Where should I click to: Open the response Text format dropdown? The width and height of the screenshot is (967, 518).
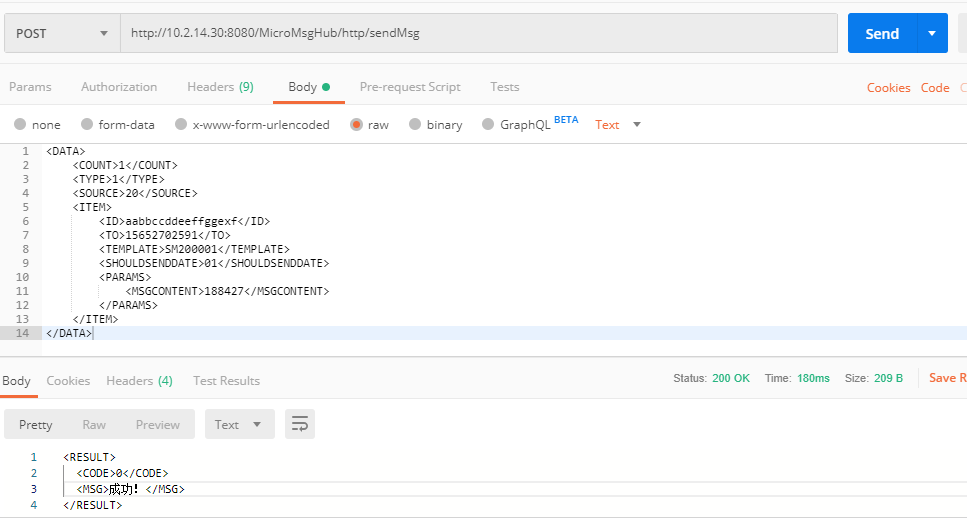[239, 424]
